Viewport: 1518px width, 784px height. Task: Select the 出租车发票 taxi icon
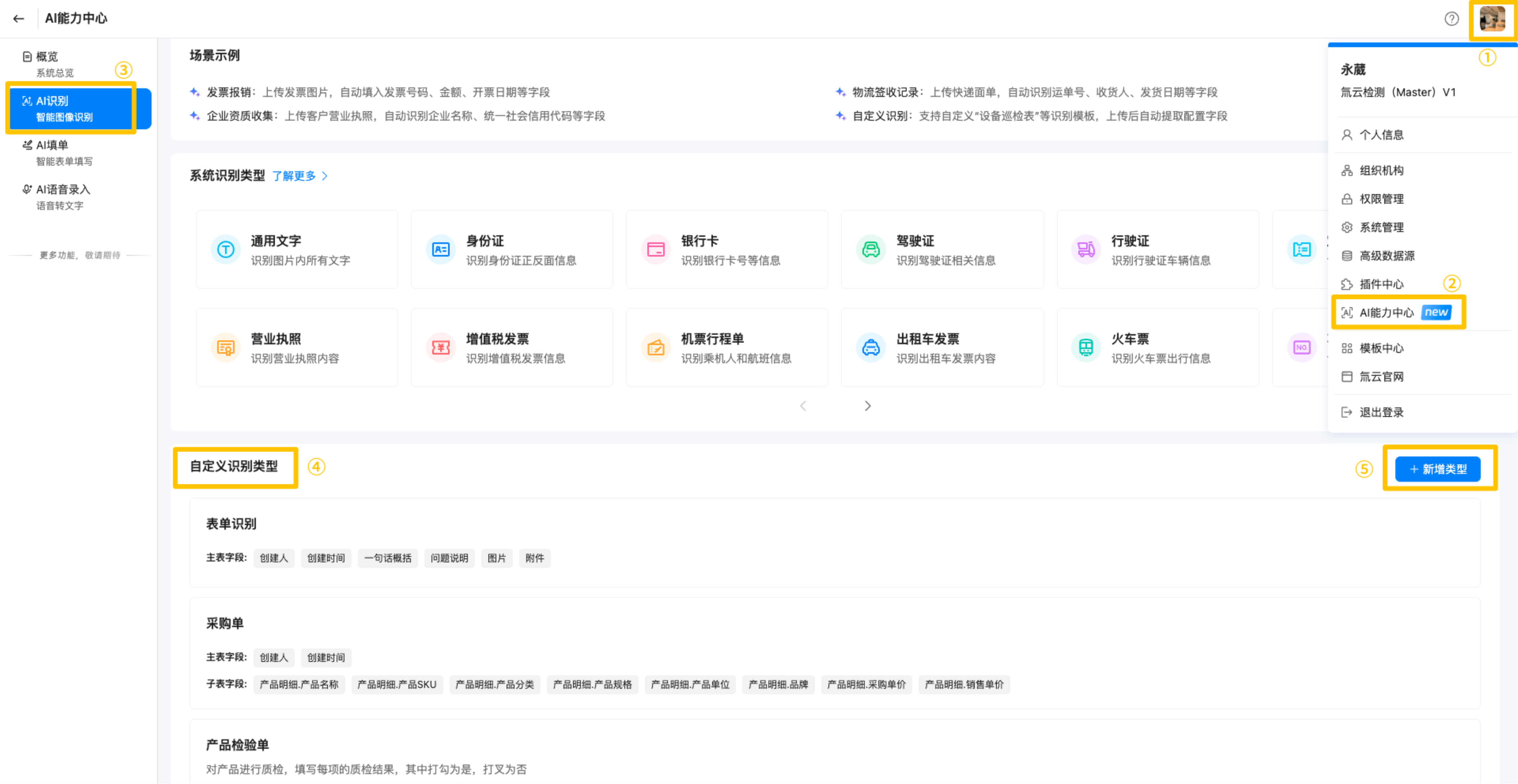871,348
